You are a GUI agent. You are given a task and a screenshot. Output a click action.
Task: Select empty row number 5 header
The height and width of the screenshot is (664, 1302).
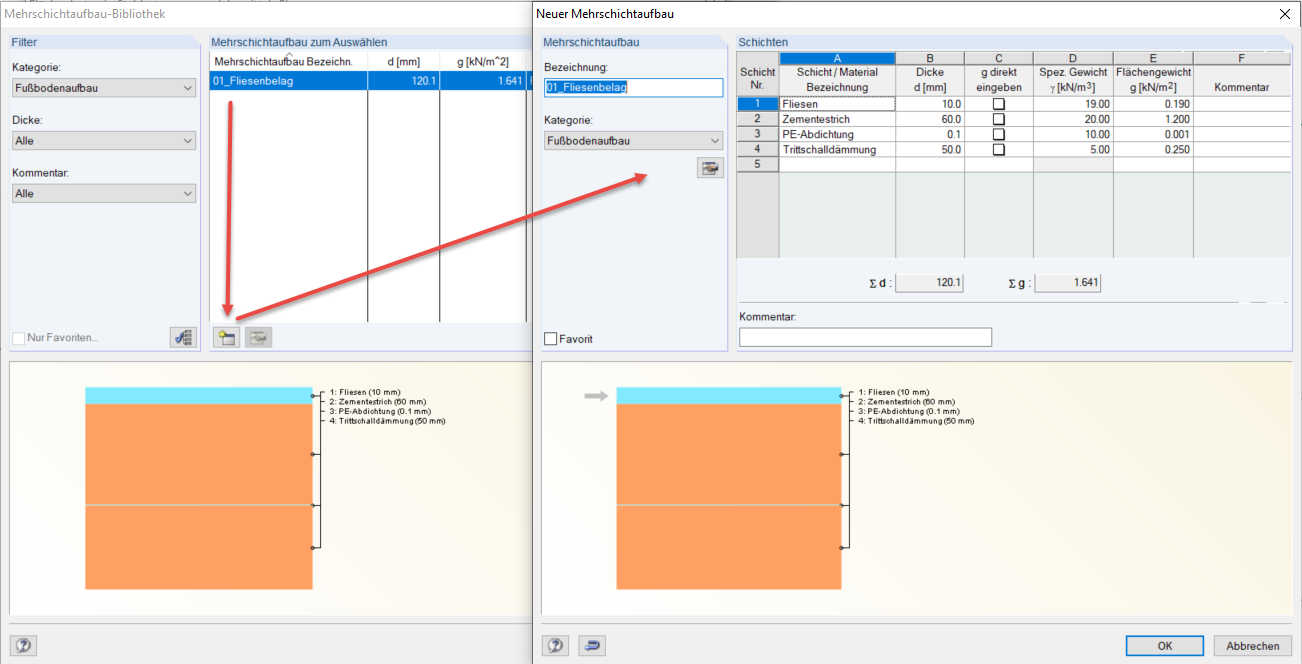758,164
